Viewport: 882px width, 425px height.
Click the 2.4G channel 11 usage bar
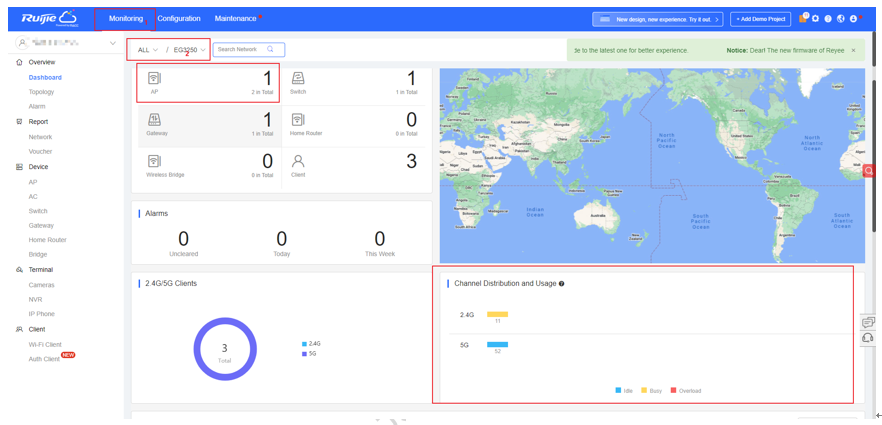(497, 314)
